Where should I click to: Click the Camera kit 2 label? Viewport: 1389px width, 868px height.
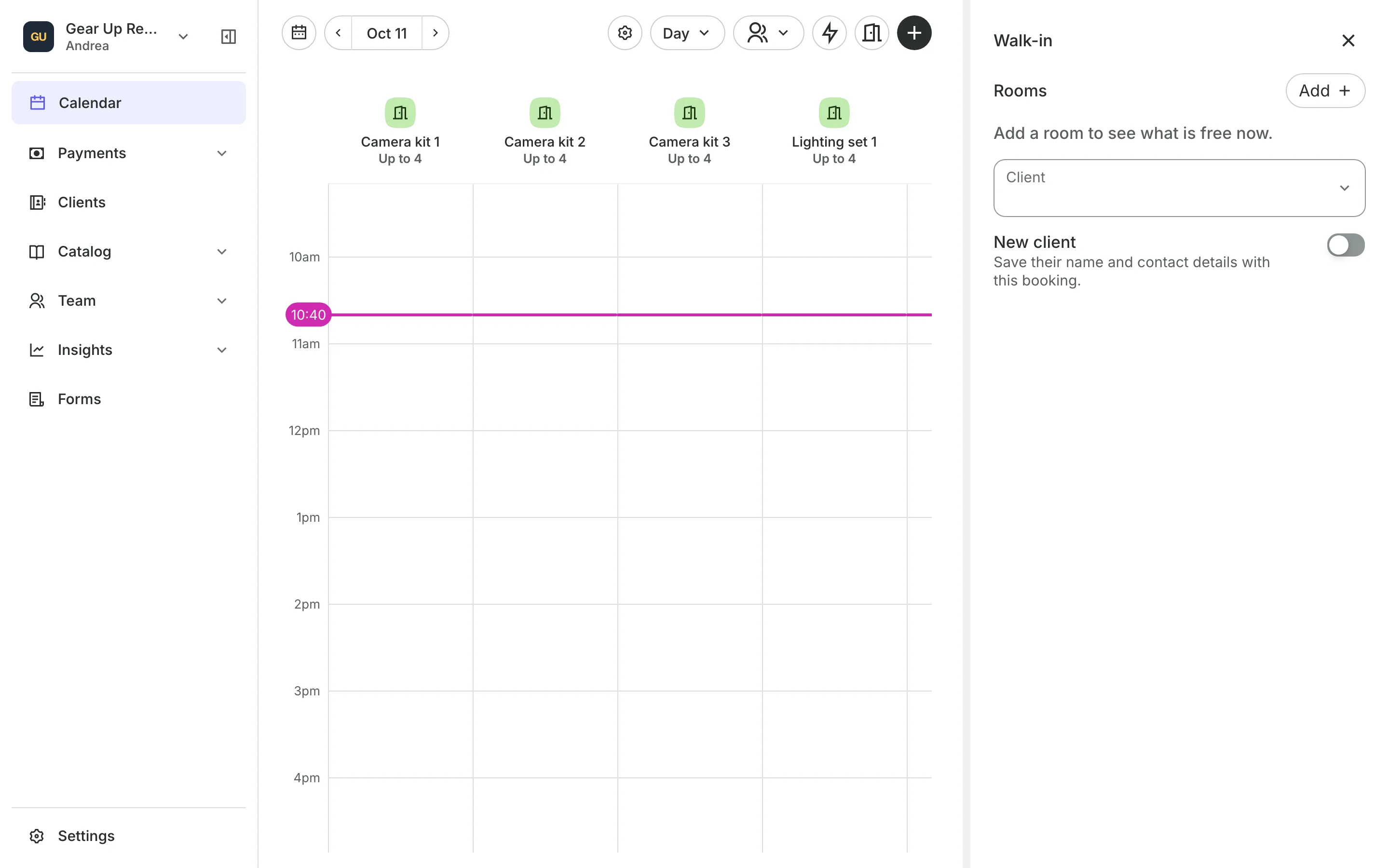pyautogui.click(x=545, y=142)
